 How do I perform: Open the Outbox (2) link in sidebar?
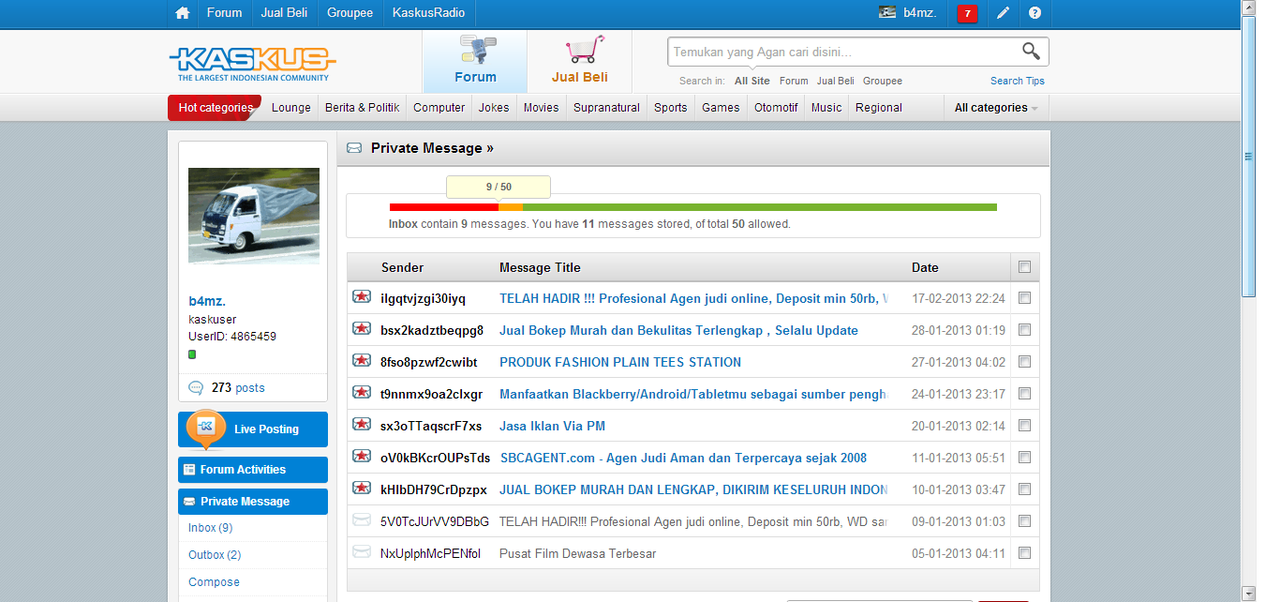[214, 554]
